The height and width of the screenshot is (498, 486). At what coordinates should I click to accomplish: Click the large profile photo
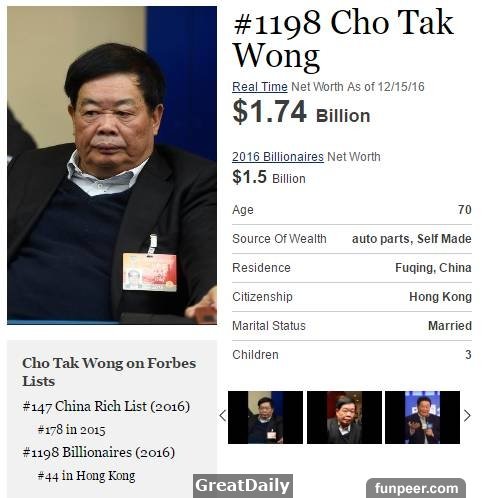(x=112, y=165)
